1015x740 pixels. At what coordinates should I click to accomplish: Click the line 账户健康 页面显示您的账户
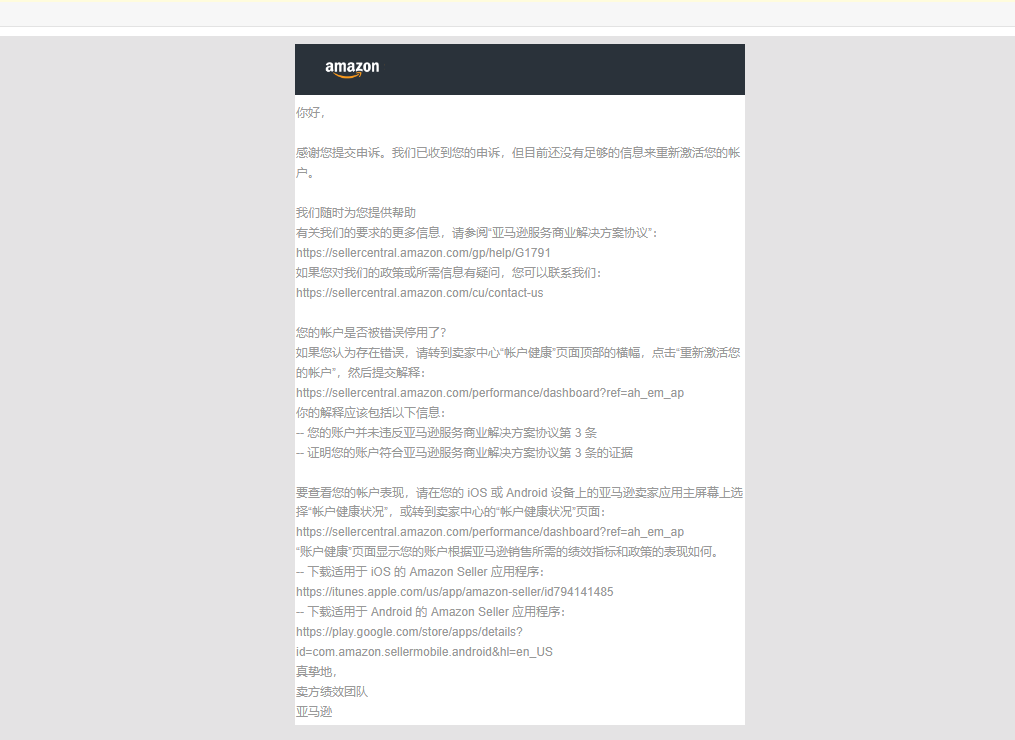(x=508, y=552)
